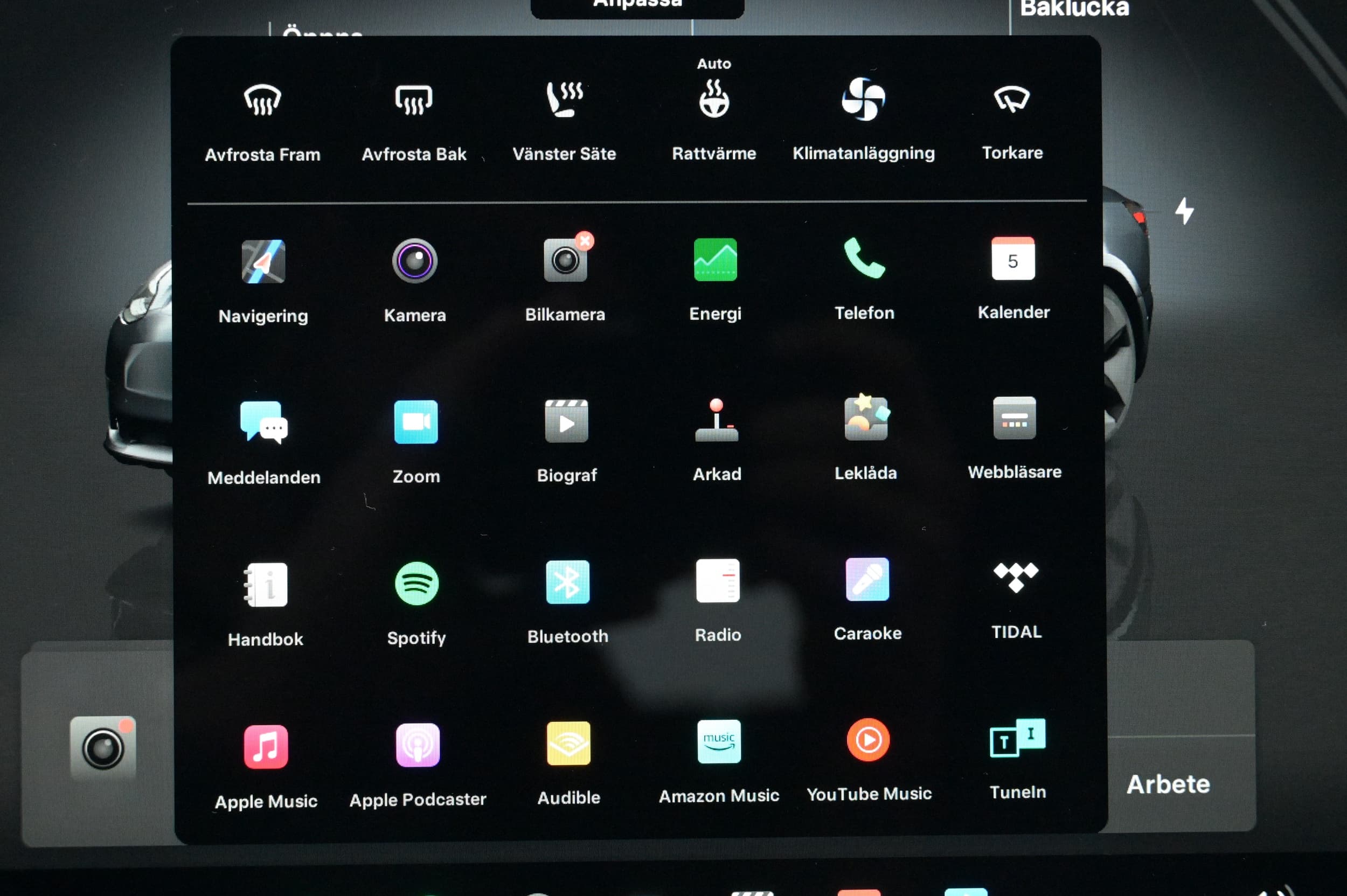The width and height of the screenshot is (1347, 896).
Task: Open the Navigering app
Action: [x=263, y=262]
